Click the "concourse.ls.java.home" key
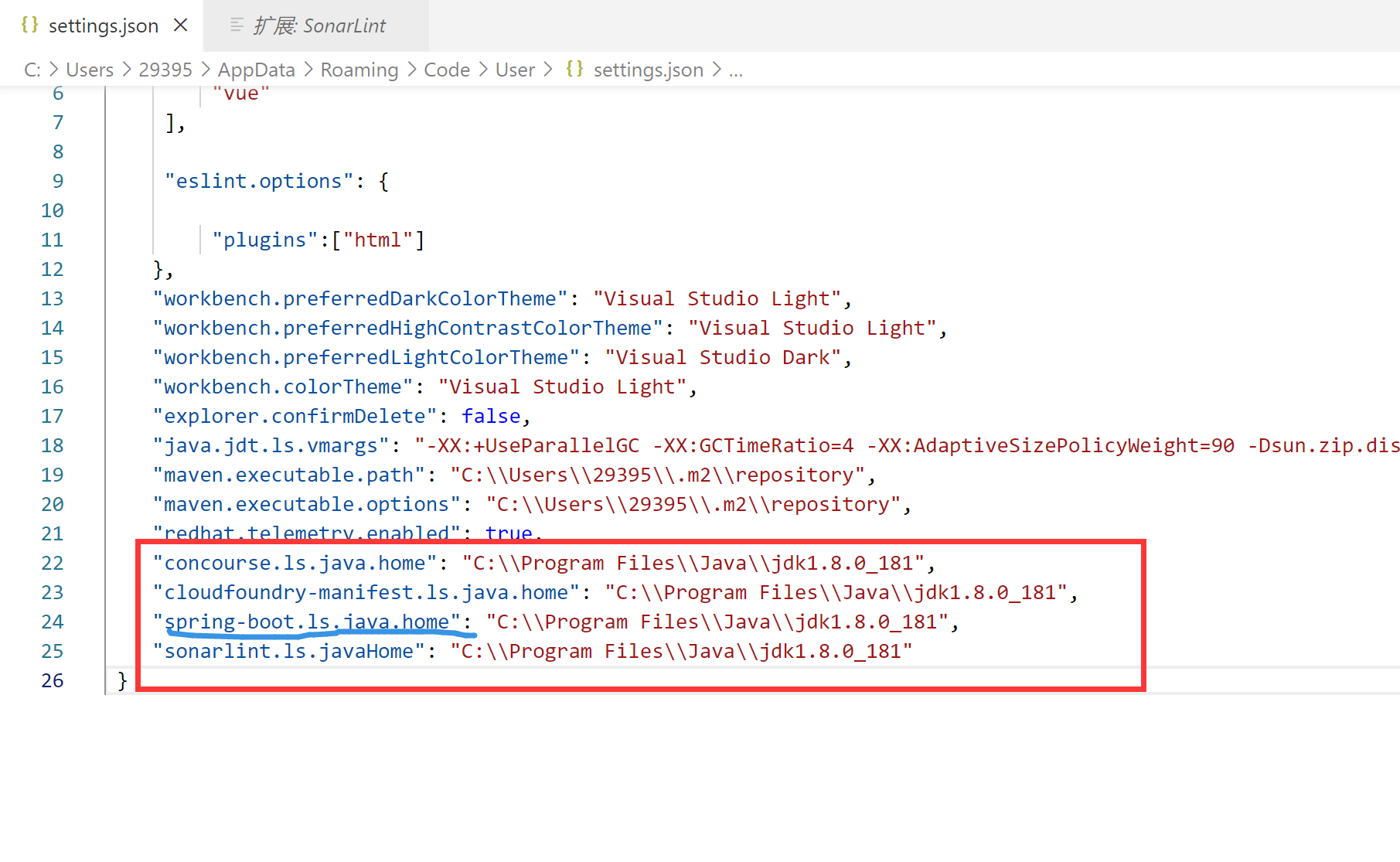The image size is (1400, 862). point(295,563)
